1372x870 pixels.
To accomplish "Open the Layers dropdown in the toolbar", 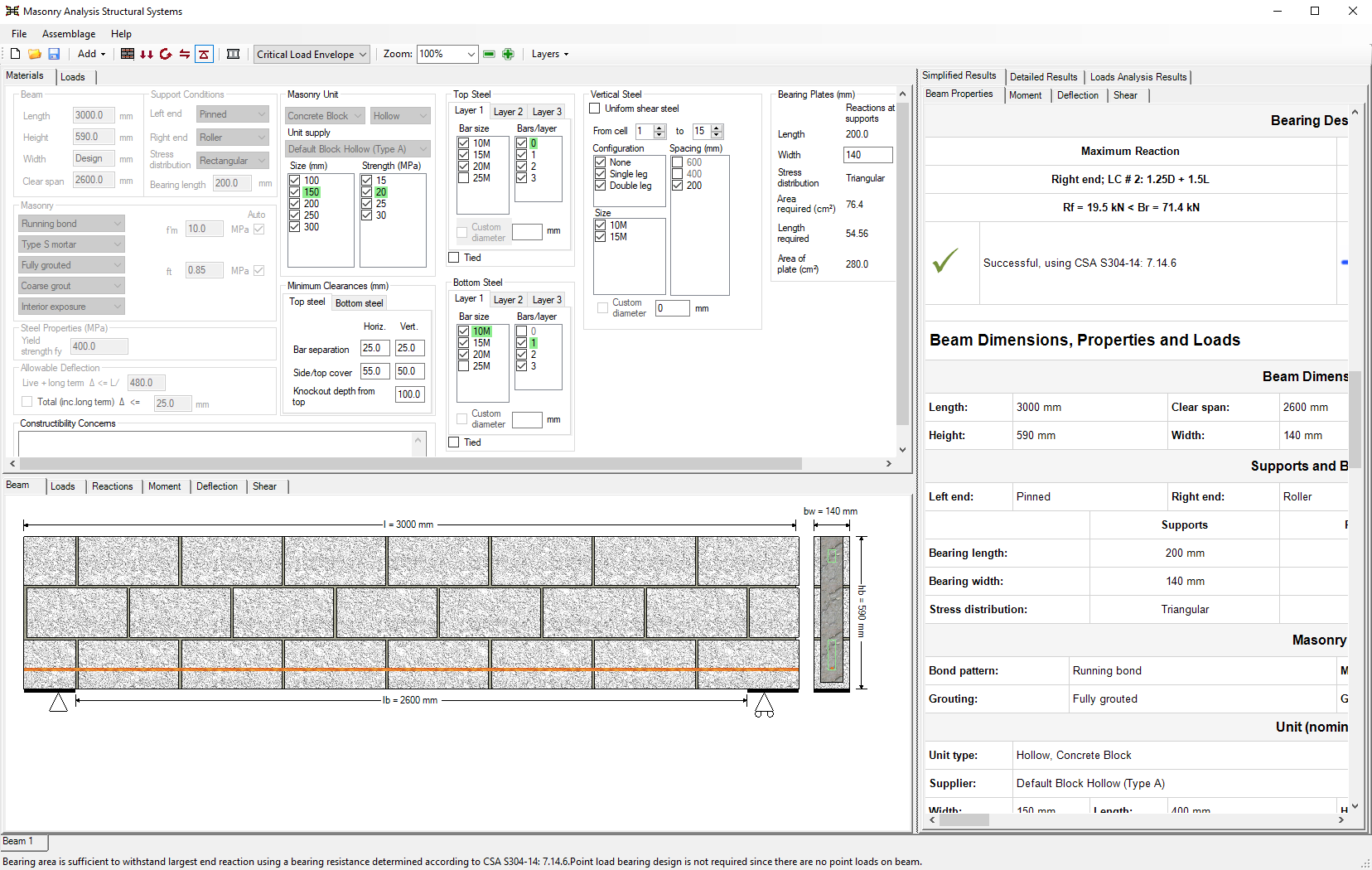I will pyautogui.click(x=550, y=54).
